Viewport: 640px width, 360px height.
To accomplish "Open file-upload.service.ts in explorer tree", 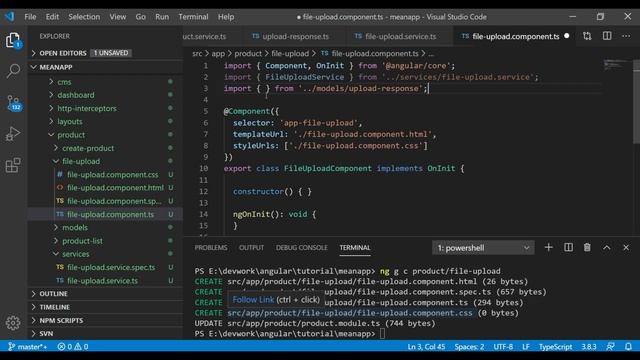I will (102, 281).
